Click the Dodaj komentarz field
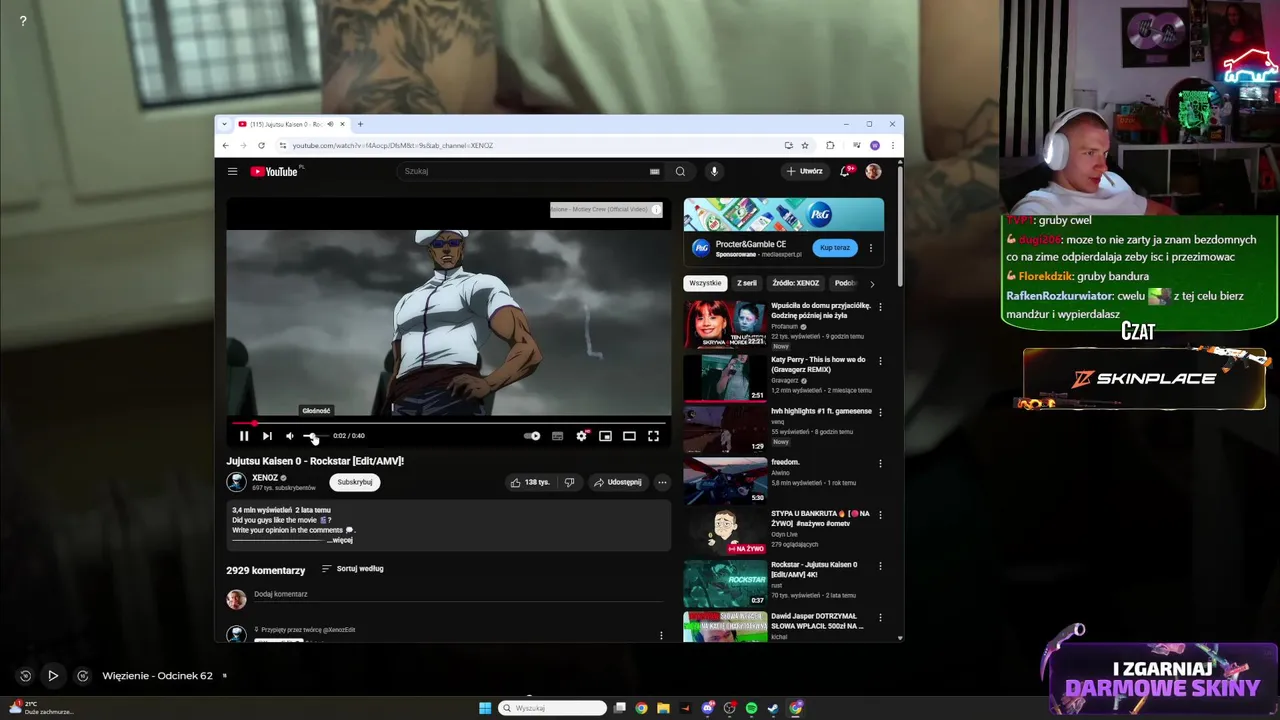The image size is (1280, 720). point(458,594)
